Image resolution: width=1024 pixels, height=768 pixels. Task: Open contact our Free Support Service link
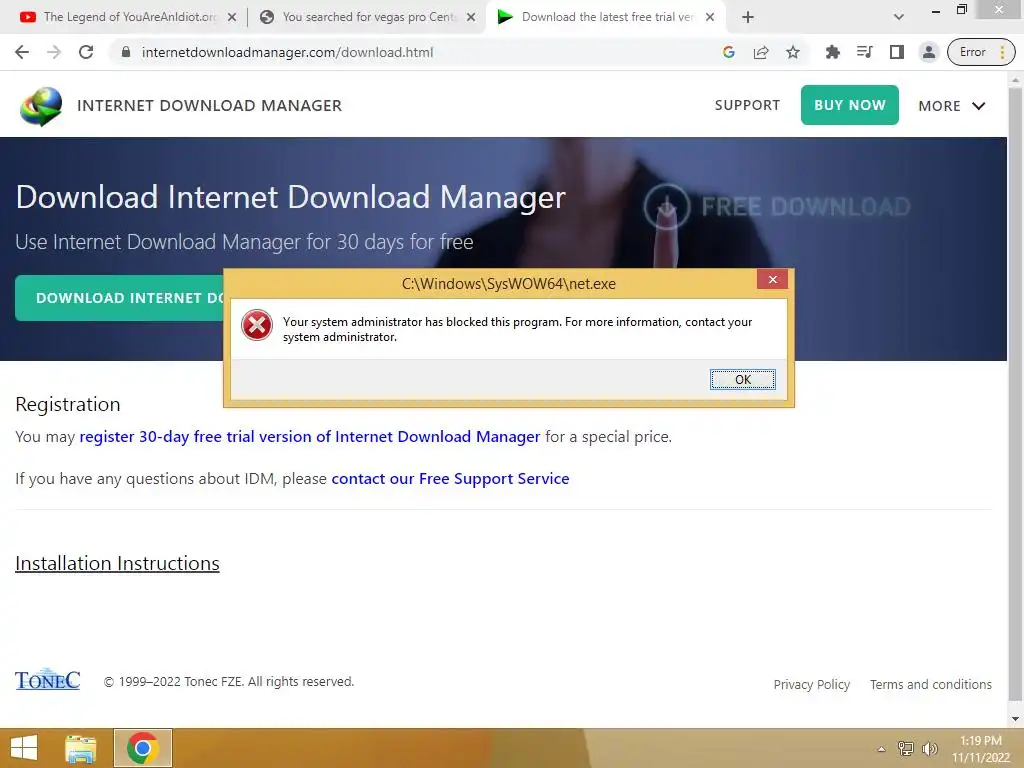450,479
